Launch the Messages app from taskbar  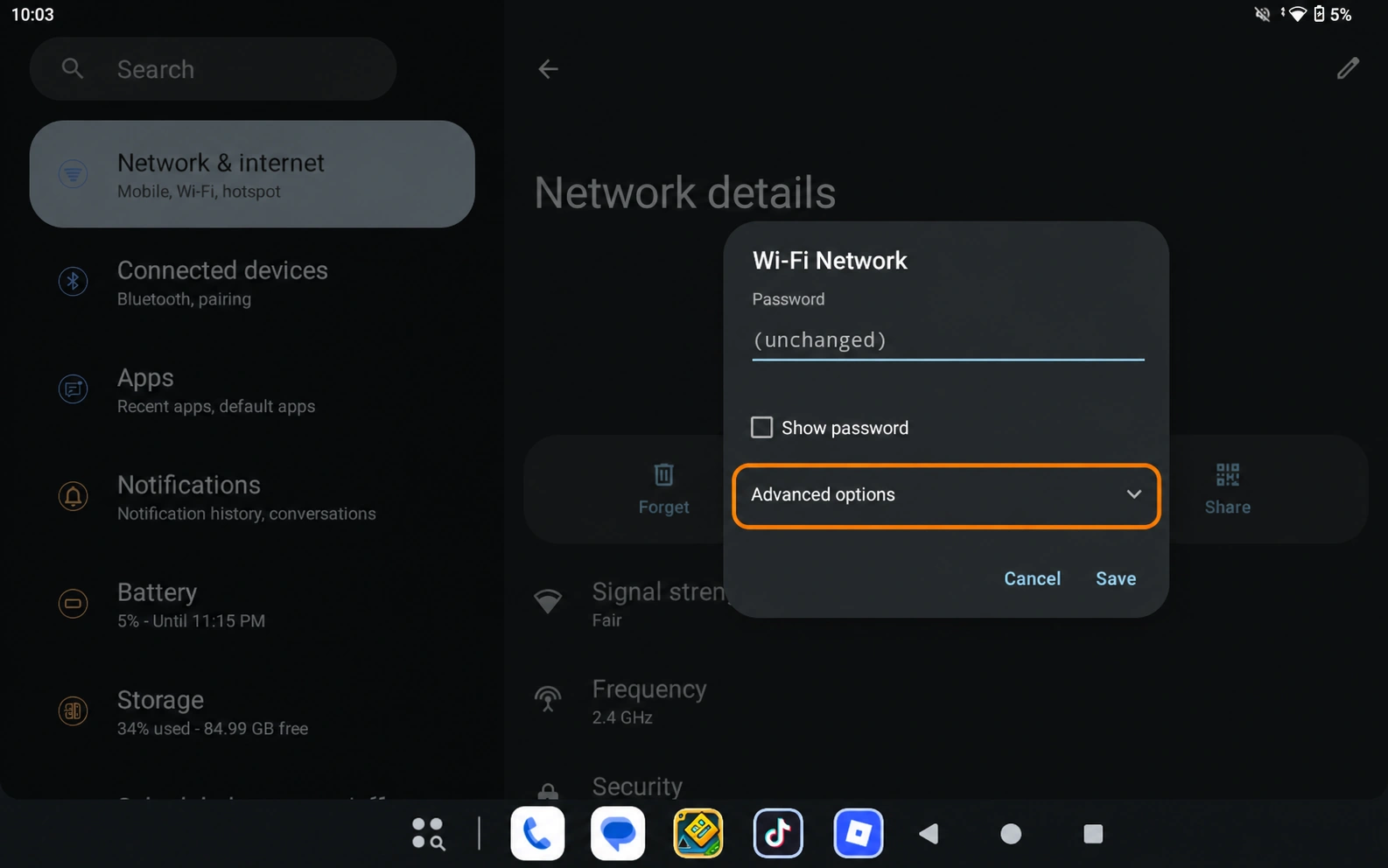coord(618,834)
